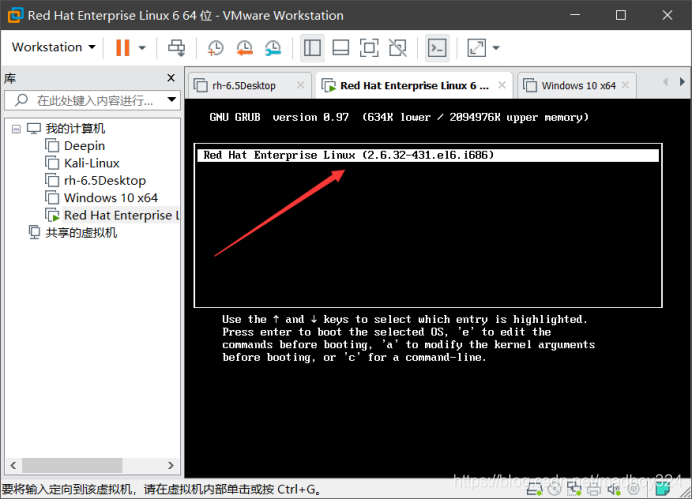Click Send Ctrl+Alt+Del toolbar icon

tap(177, 48)
